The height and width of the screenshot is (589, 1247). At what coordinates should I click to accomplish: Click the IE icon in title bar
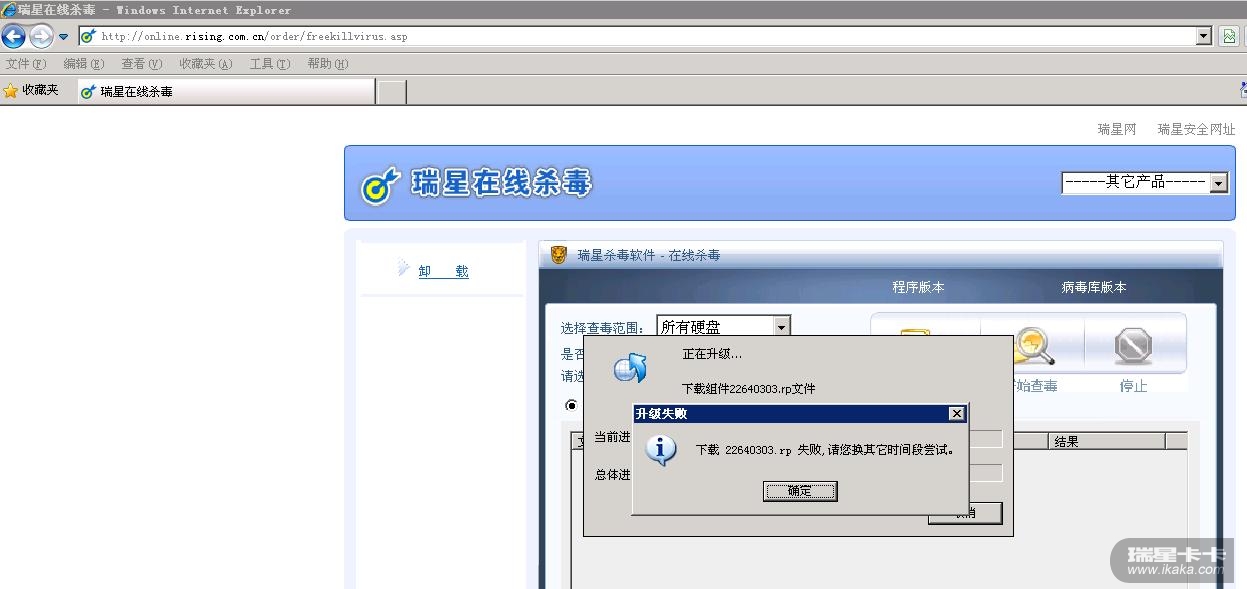coord(8,9)
